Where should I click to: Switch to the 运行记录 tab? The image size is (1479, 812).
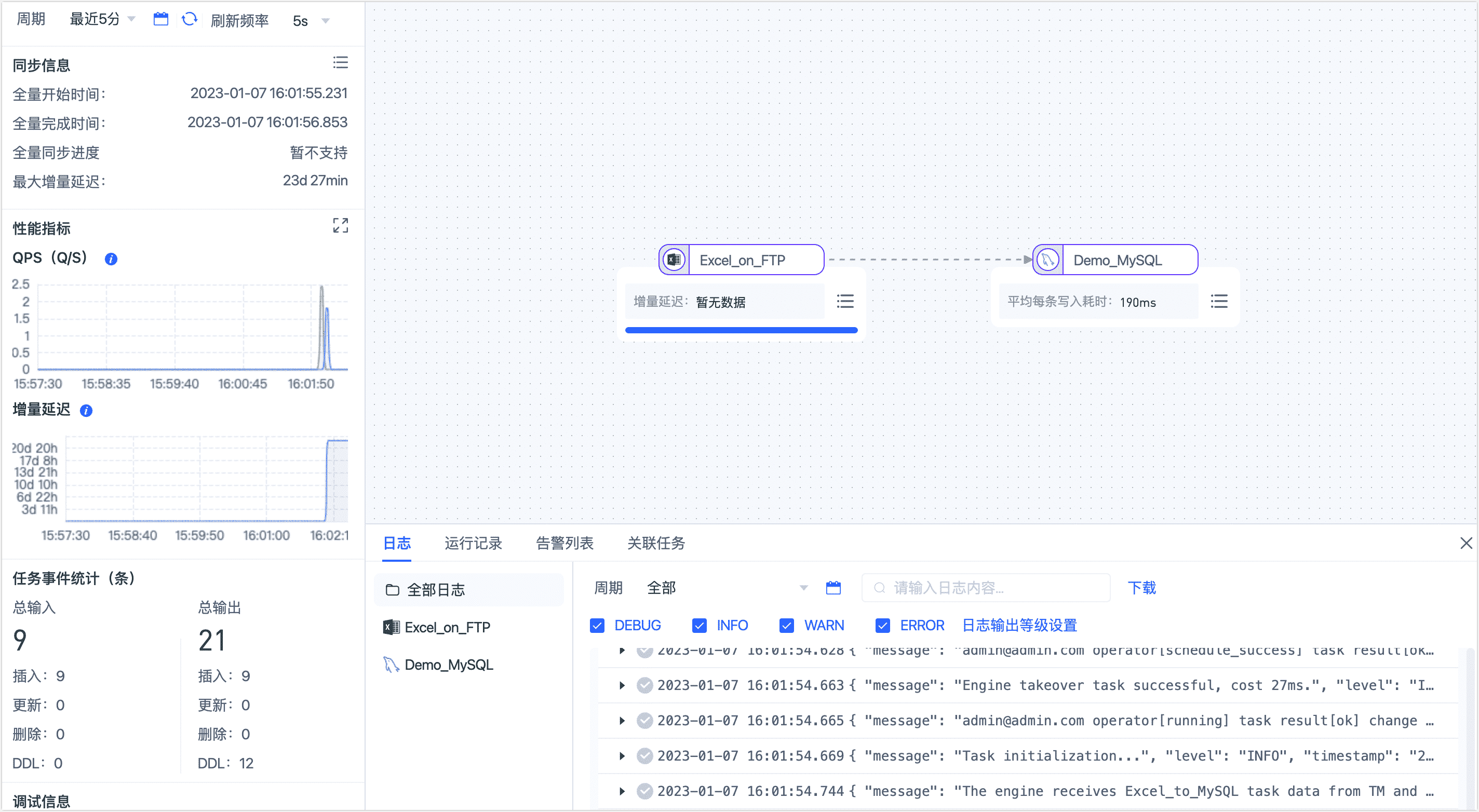click(x=473, y=543)
